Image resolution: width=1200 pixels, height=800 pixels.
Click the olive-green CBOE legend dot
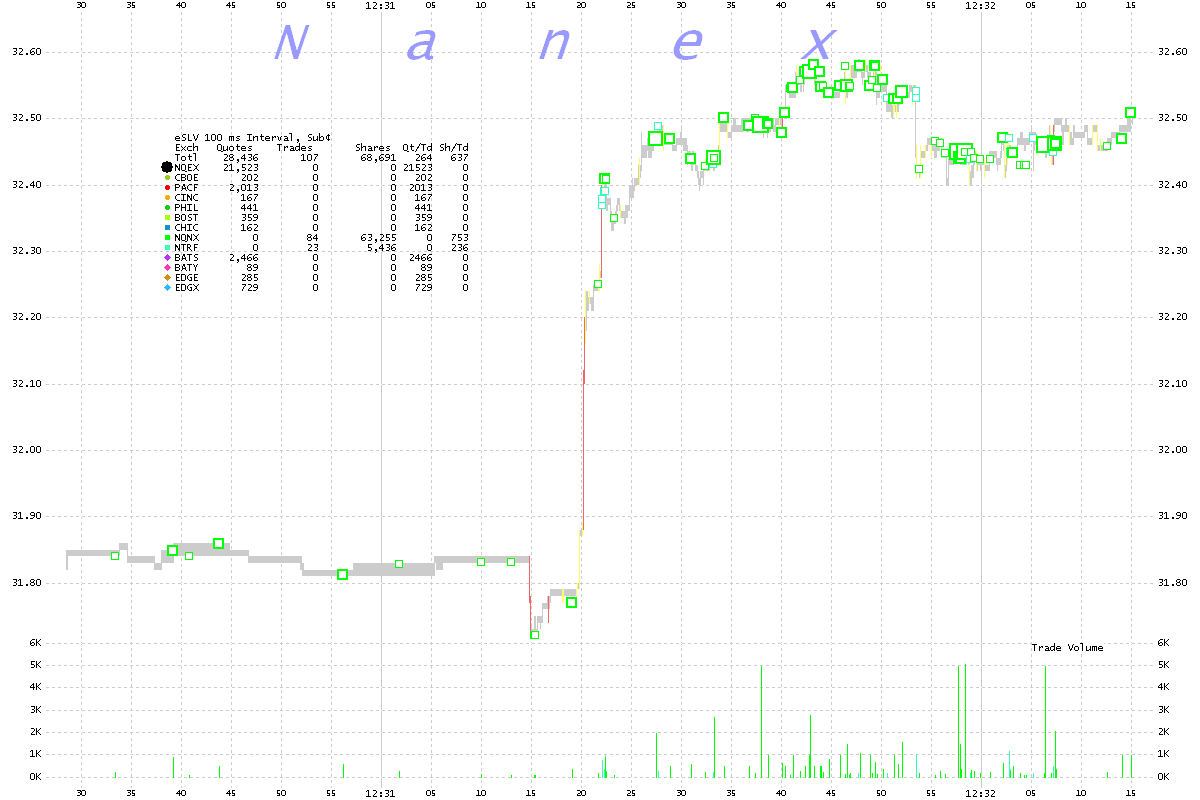click(168, 178)
